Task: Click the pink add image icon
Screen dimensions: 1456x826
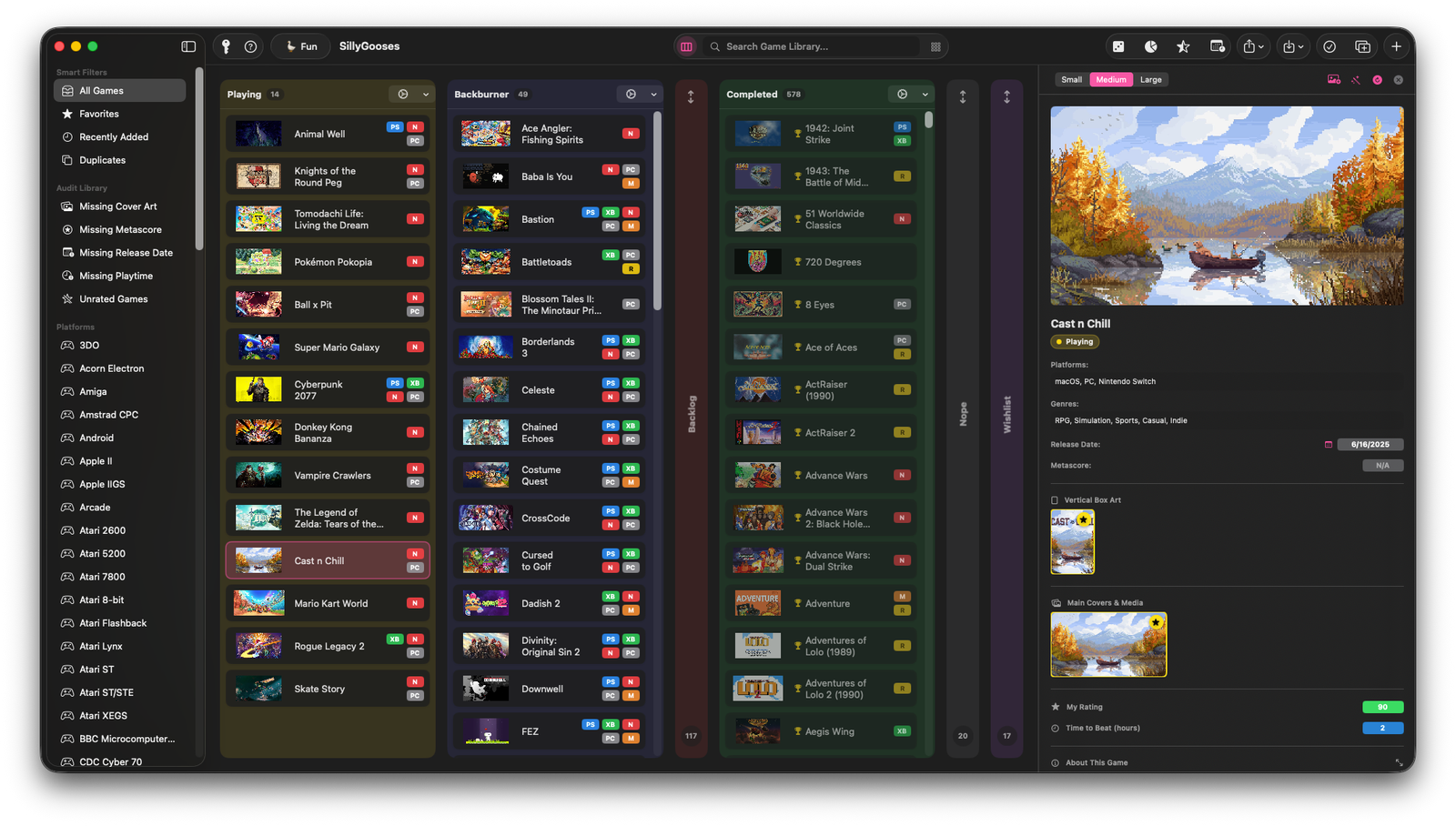Action: 1334,80
